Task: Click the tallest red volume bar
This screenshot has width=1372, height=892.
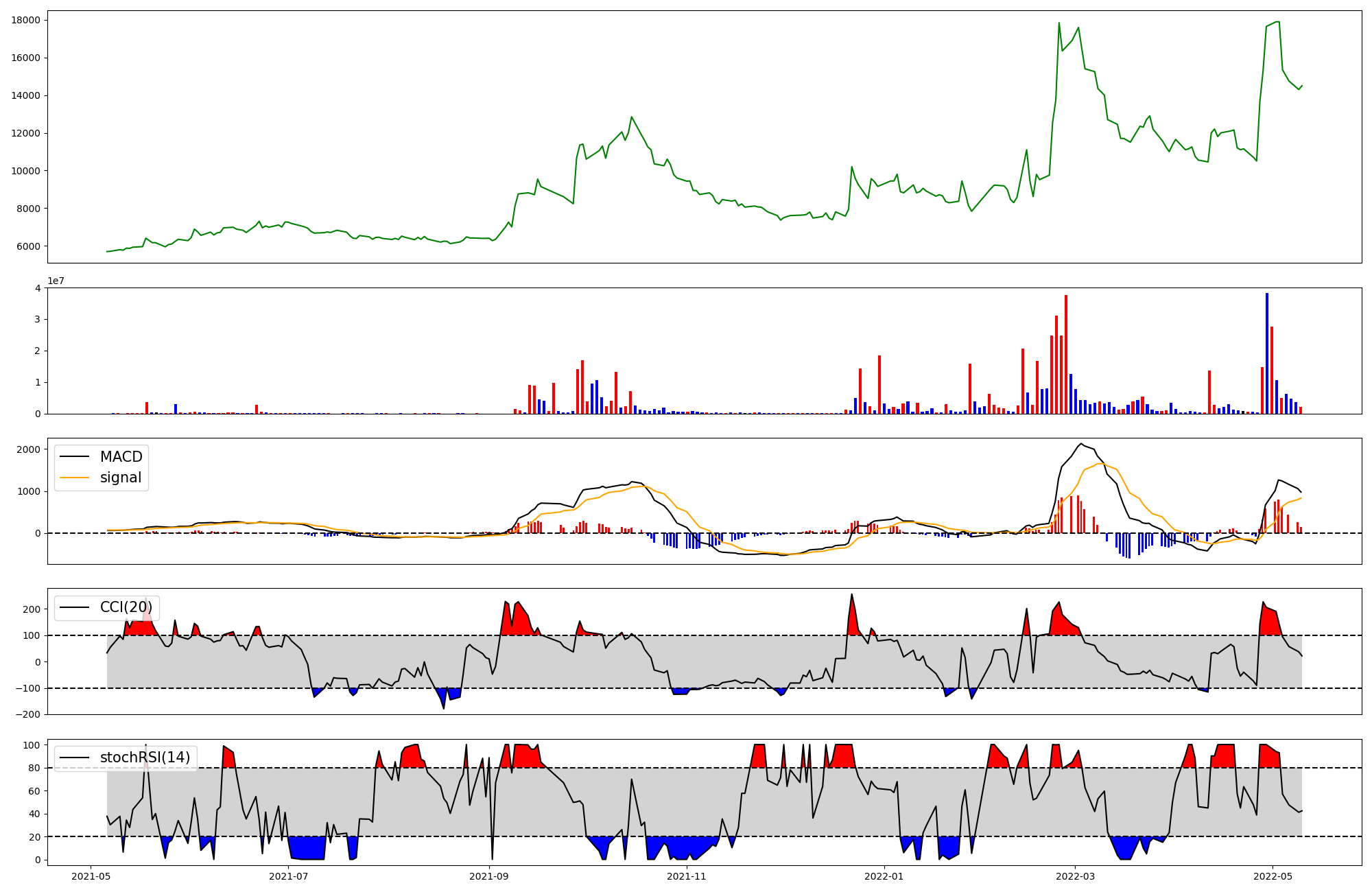Action: pos(1066,354)
